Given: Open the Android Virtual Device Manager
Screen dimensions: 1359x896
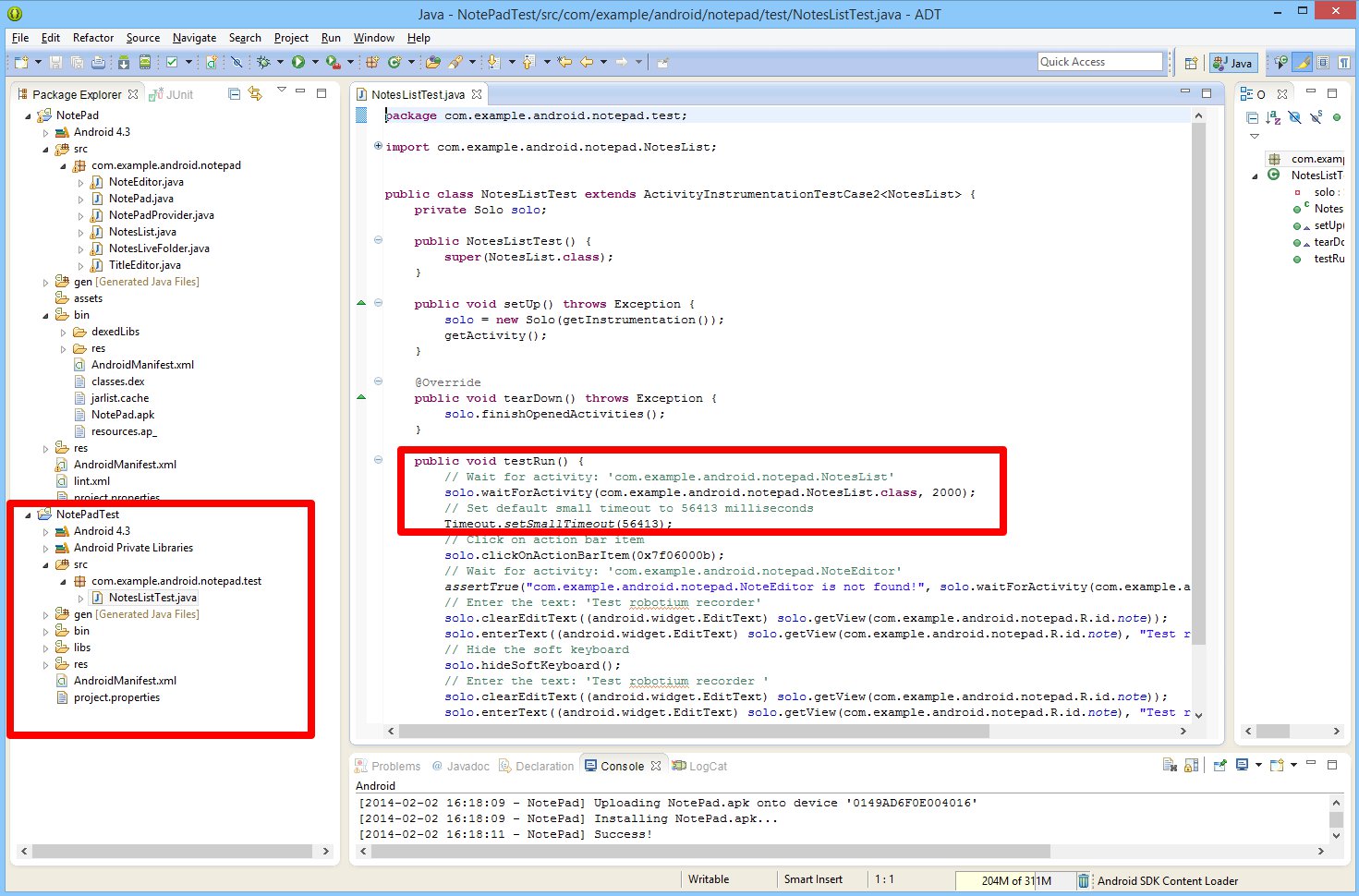Looking at the screenshot, I should click(x=144, y=62).
